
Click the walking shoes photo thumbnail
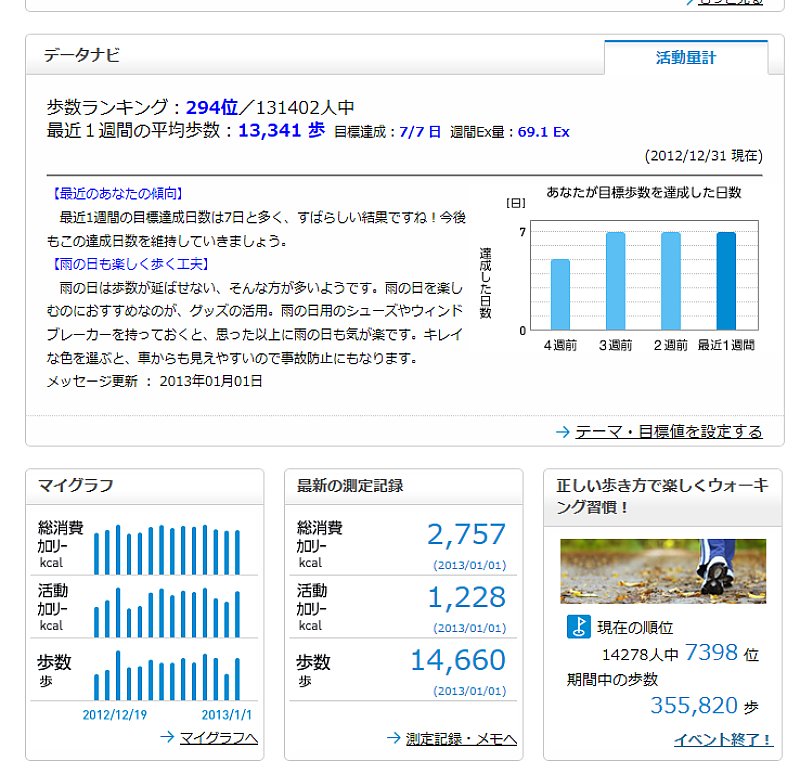tap(663, 571)
